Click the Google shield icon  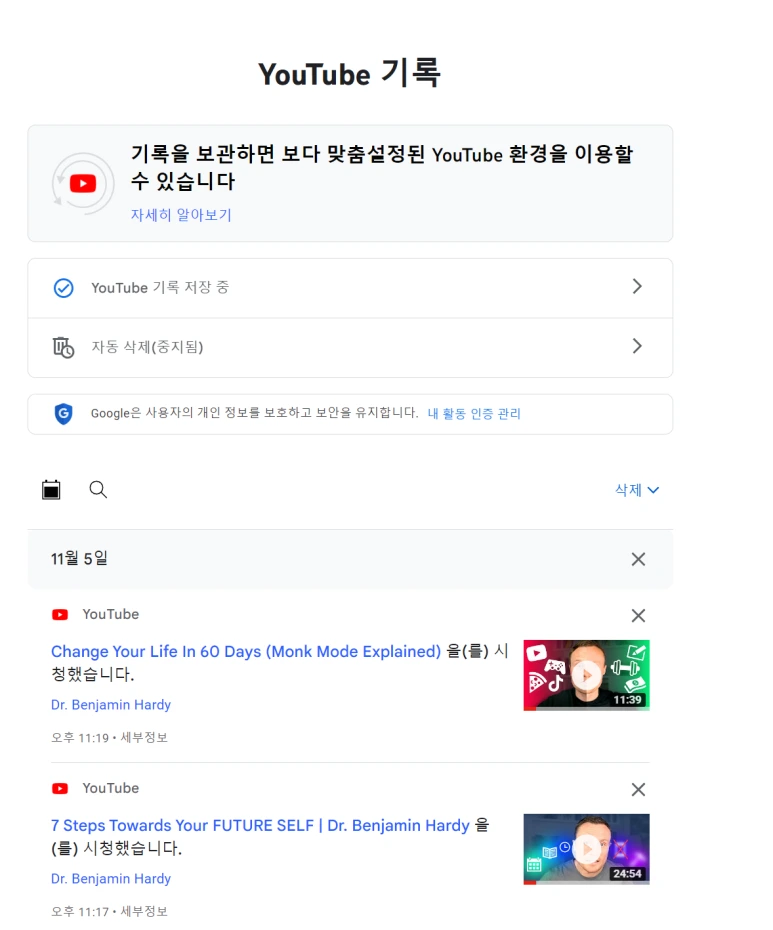point(63,413)
